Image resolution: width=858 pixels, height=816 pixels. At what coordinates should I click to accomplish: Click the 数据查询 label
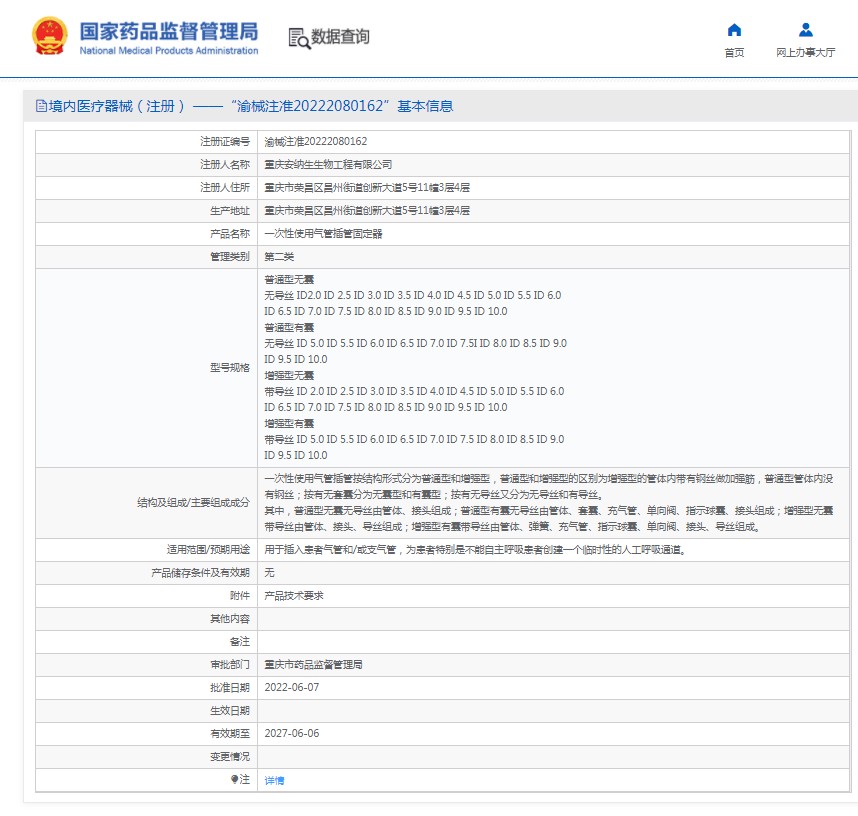(340, 37)
